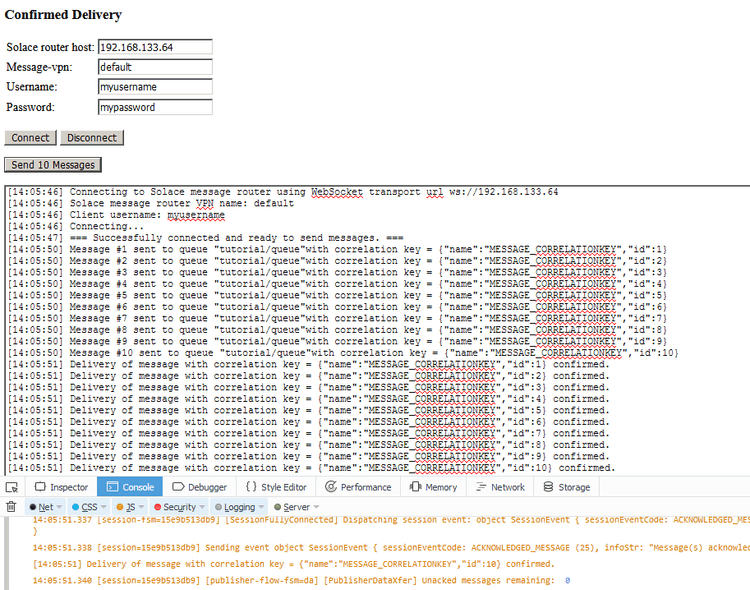The image size is (750, 590).
Task: Switch to the Memory tab
Action: 432,487
